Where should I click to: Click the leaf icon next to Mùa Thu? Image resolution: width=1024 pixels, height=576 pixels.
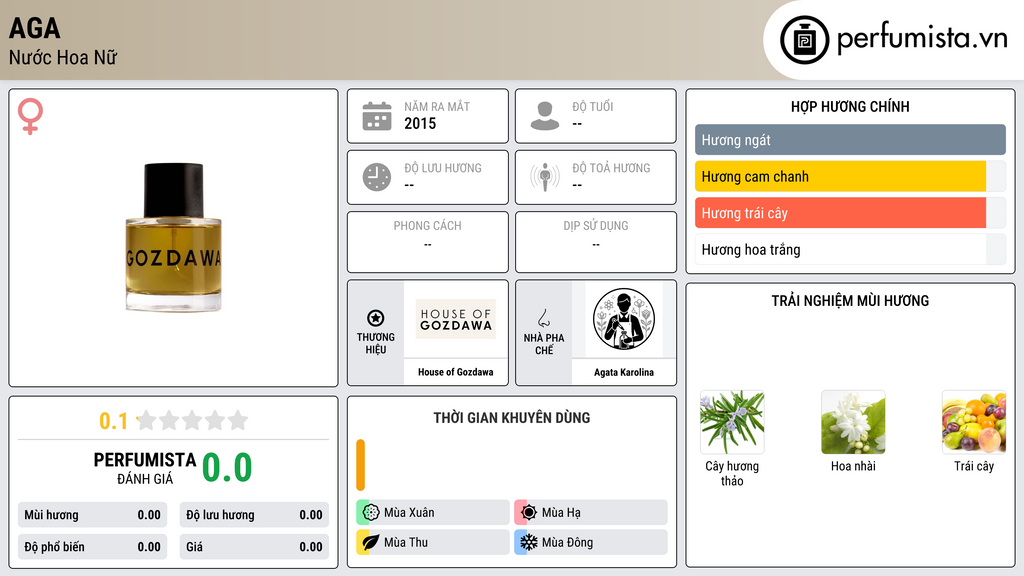[371, 542]
